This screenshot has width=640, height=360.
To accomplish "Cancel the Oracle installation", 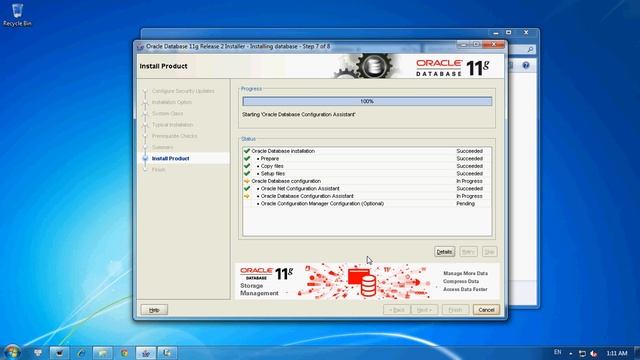I will coord(486,310).
